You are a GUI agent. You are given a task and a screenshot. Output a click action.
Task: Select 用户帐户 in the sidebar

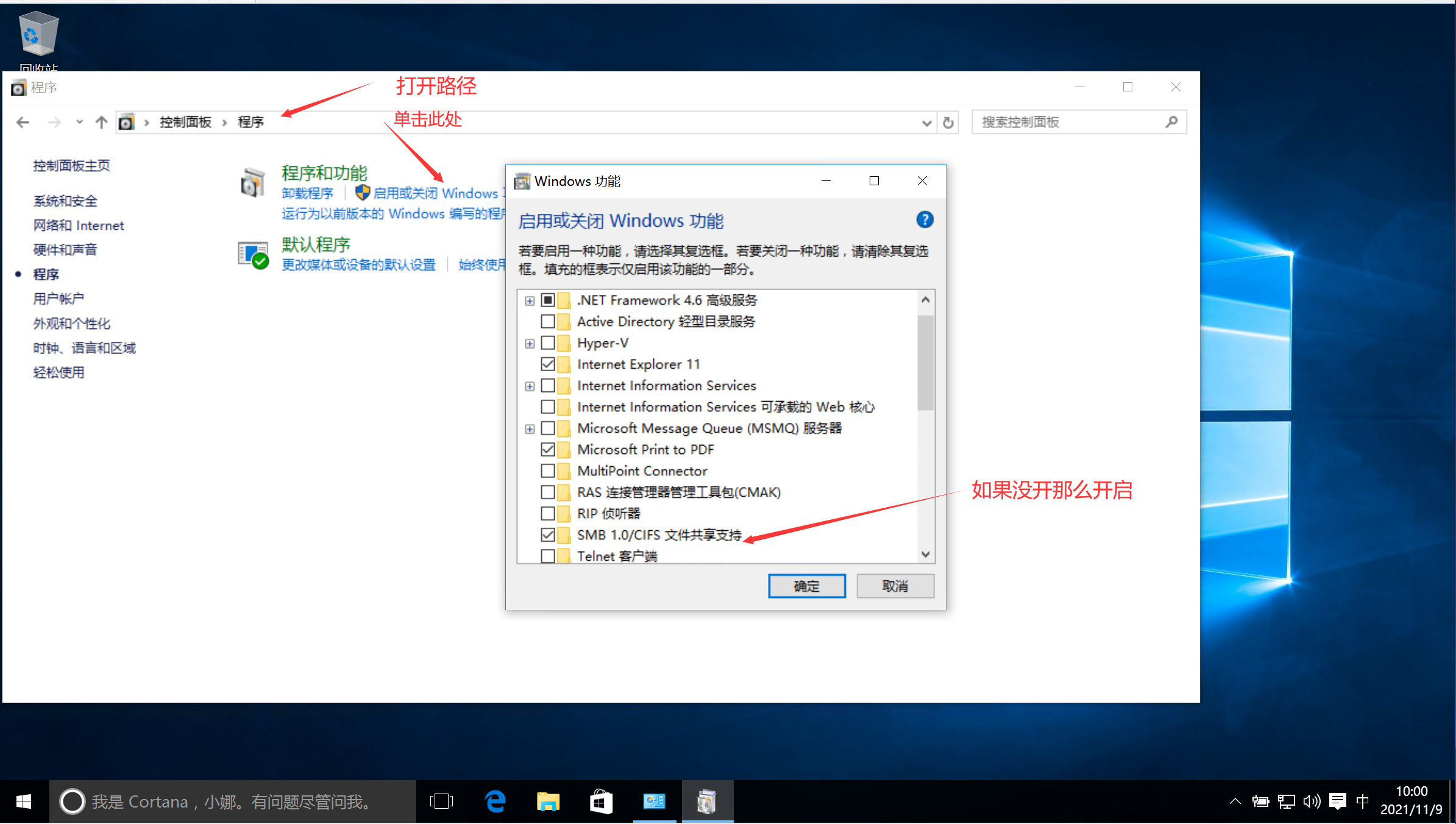[59, 299]
